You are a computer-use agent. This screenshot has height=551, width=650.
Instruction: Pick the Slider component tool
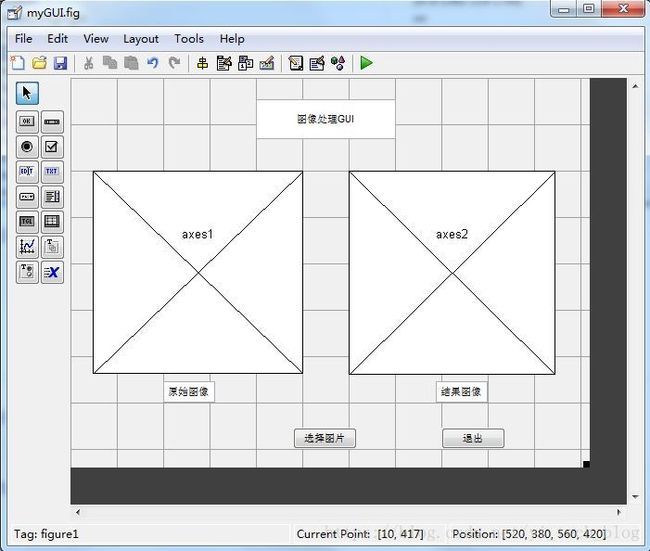point(52,122)
